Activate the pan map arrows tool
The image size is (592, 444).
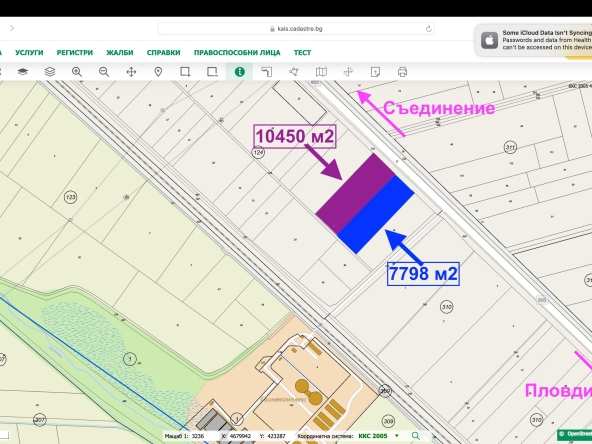point(131,72)
